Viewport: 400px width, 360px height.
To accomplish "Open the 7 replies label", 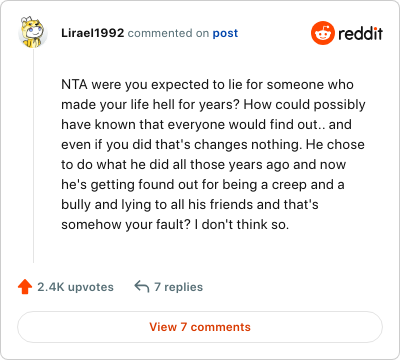I will (178, 287).
